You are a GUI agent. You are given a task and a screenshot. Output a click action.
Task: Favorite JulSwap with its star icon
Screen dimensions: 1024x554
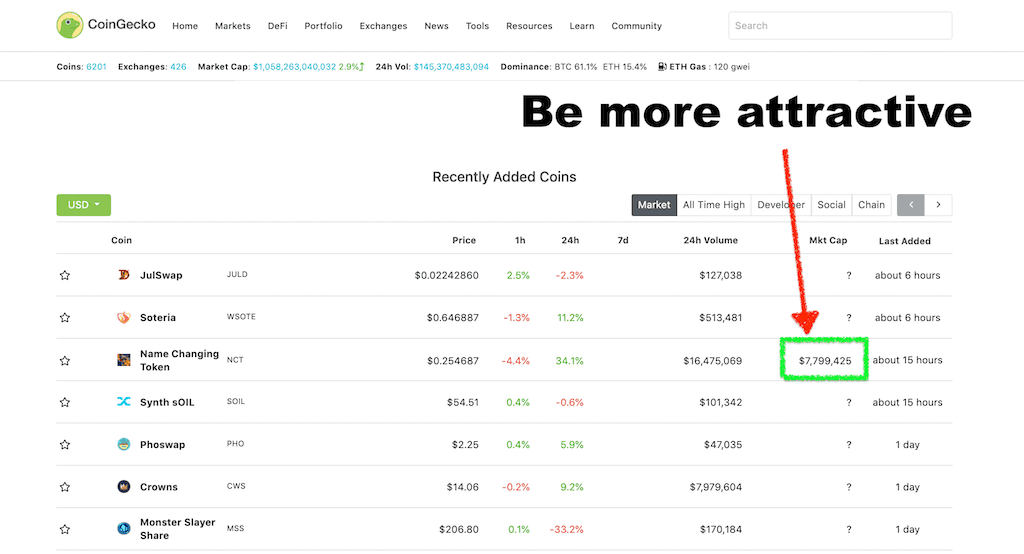point(65,275)
